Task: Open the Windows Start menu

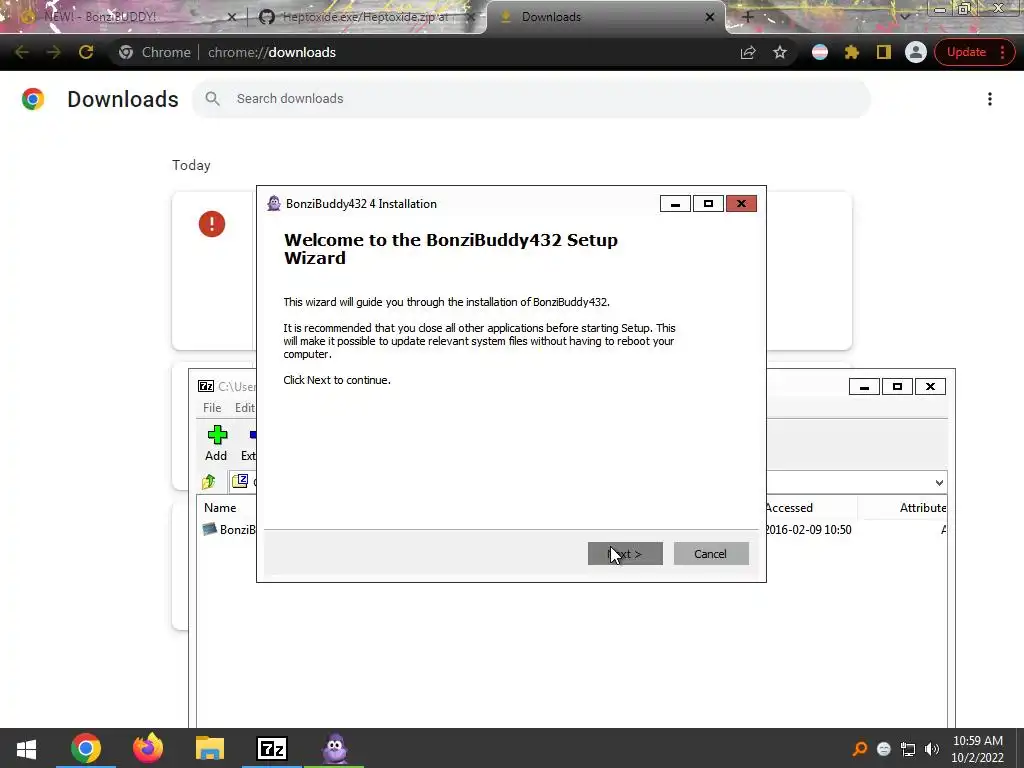Action: [x=26, y=748]
